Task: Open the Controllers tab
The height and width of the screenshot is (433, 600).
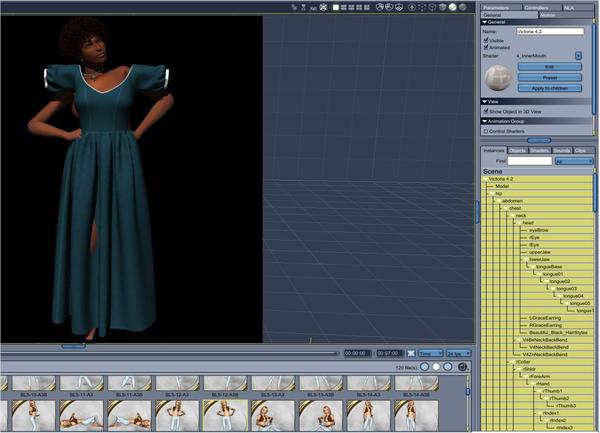Action: [534, 7]
